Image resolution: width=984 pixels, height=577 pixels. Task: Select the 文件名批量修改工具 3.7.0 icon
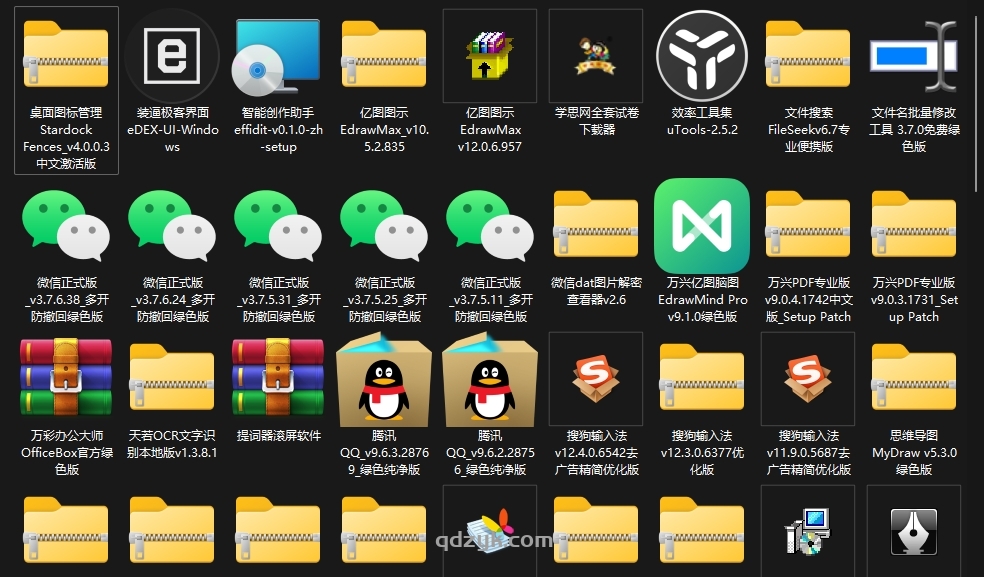[x=913, y=55]
